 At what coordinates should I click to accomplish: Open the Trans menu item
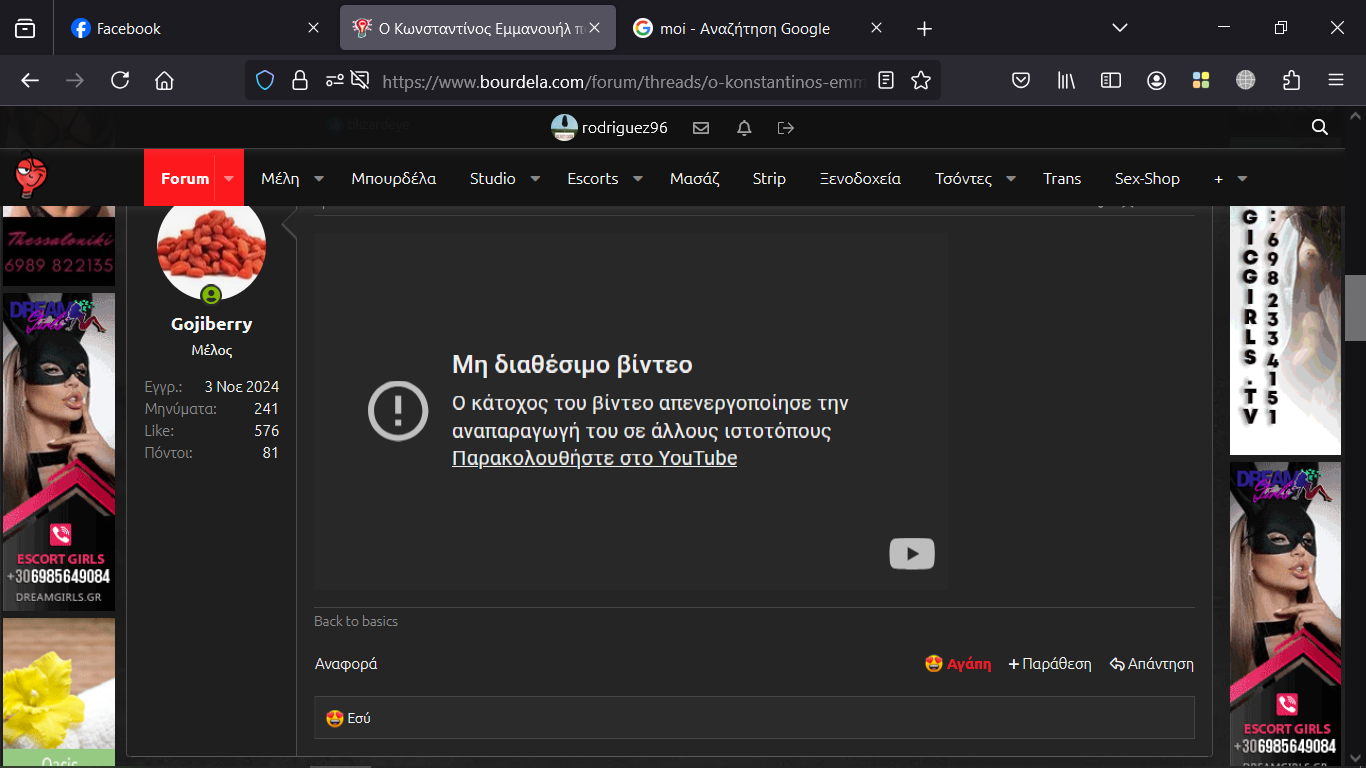tap(1062, 179)
